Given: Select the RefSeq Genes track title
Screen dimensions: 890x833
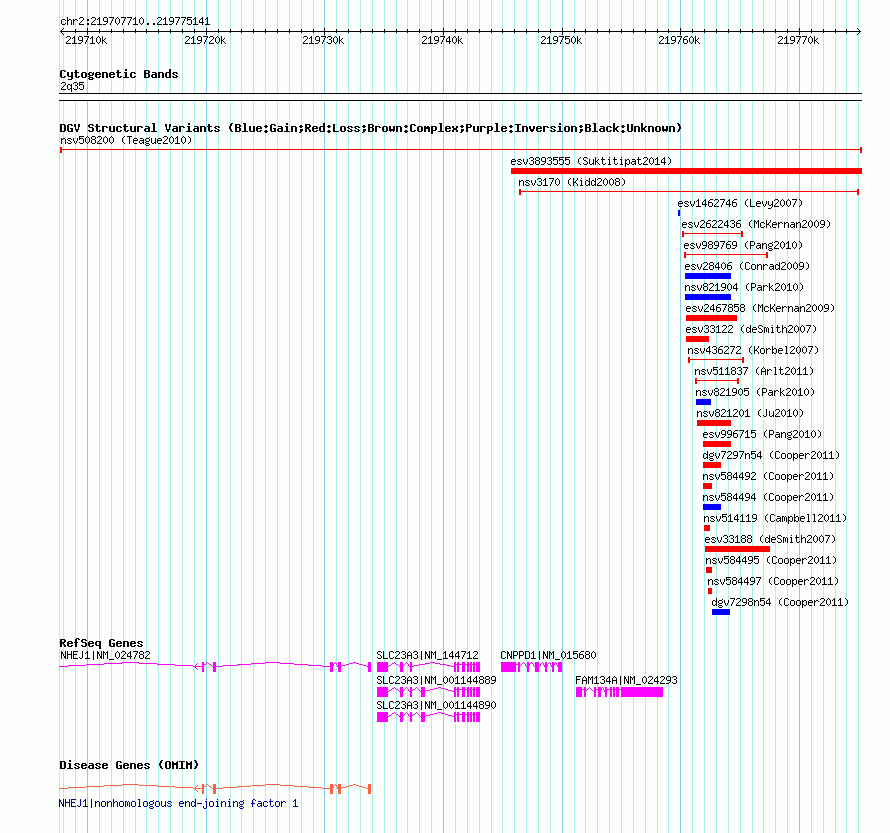Looking at the screenshot, I should pos(101,643).
